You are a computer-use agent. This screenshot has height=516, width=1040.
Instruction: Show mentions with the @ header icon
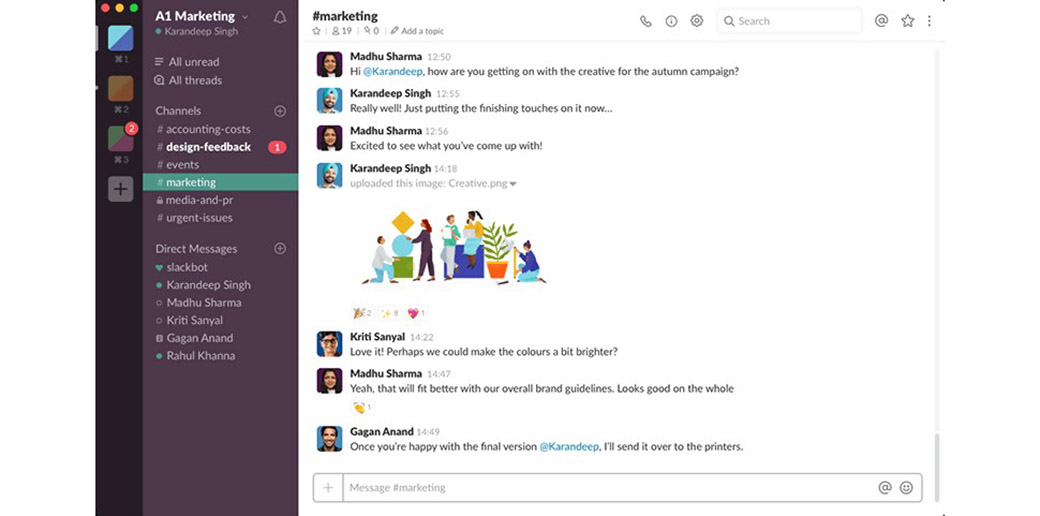(881, 20)
